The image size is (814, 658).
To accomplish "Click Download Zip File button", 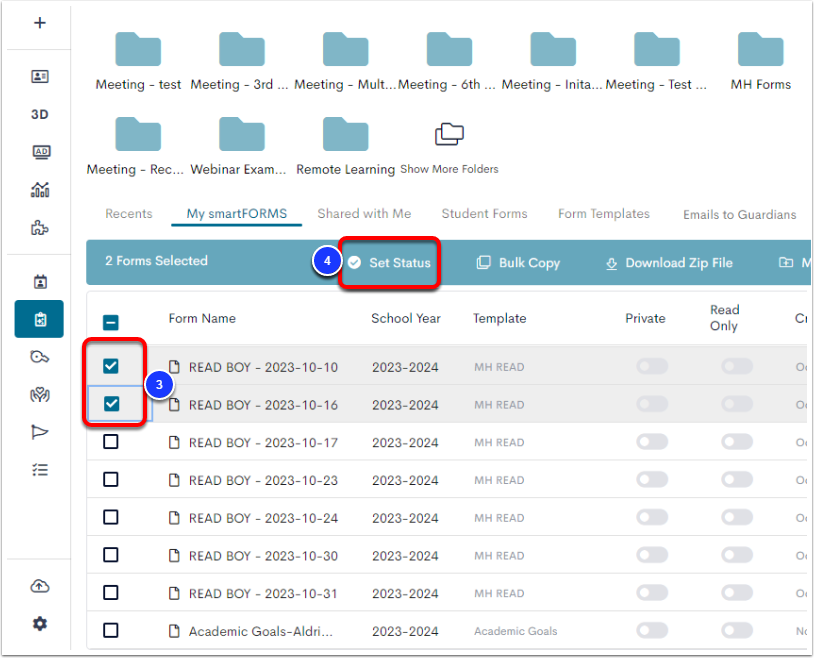I will [669, 263].
